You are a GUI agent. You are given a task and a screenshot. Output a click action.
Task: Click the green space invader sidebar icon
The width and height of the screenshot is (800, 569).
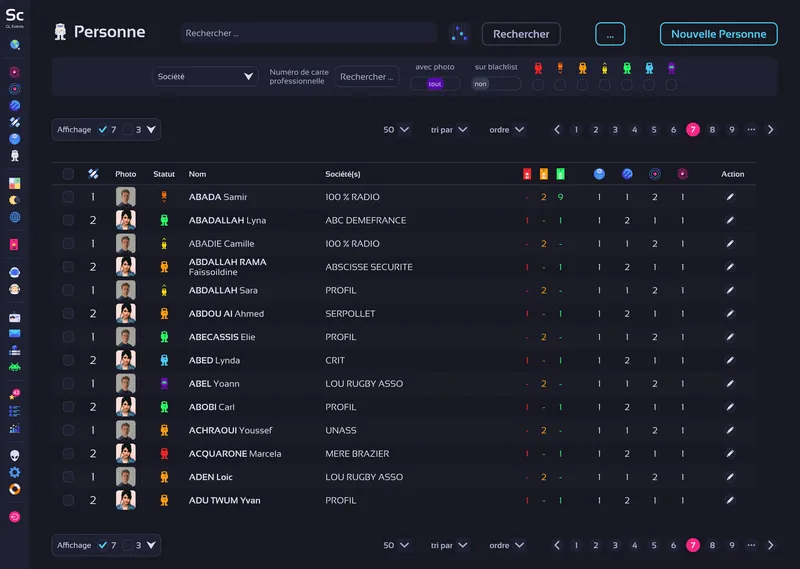pos(15,366)
